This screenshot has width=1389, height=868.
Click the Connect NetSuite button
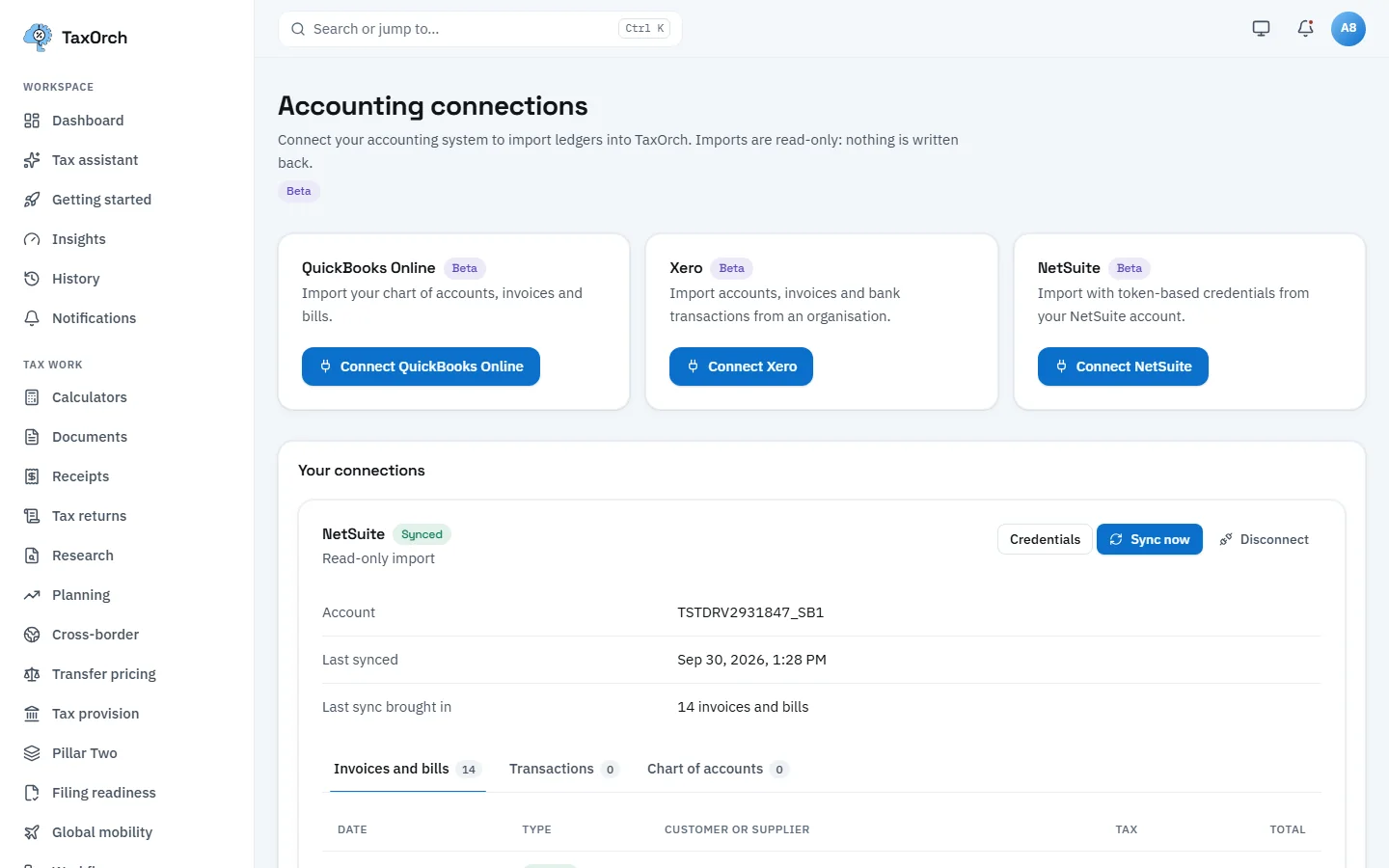pyautogui.click(x=1123, y=366)
